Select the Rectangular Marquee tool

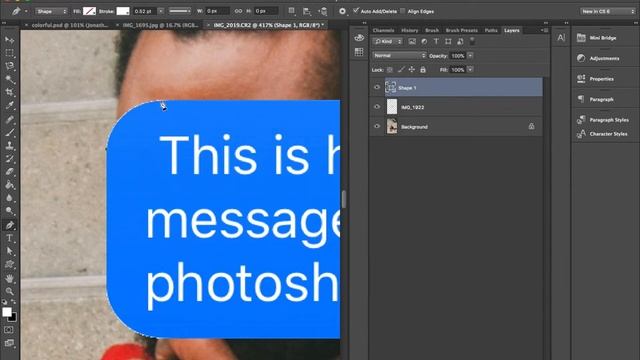coord(9,53)
